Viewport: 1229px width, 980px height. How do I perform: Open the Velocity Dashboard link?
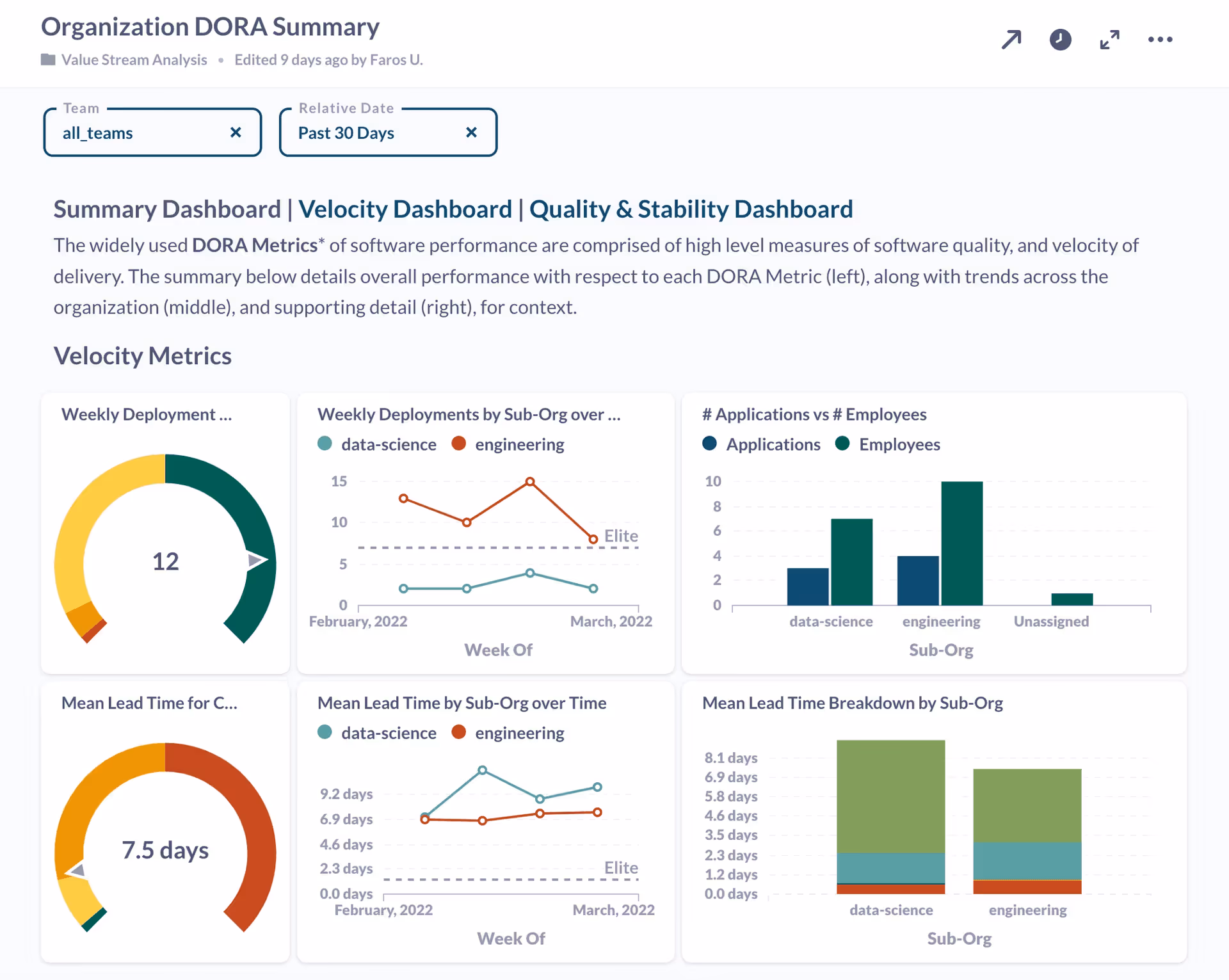coord(405,209)
